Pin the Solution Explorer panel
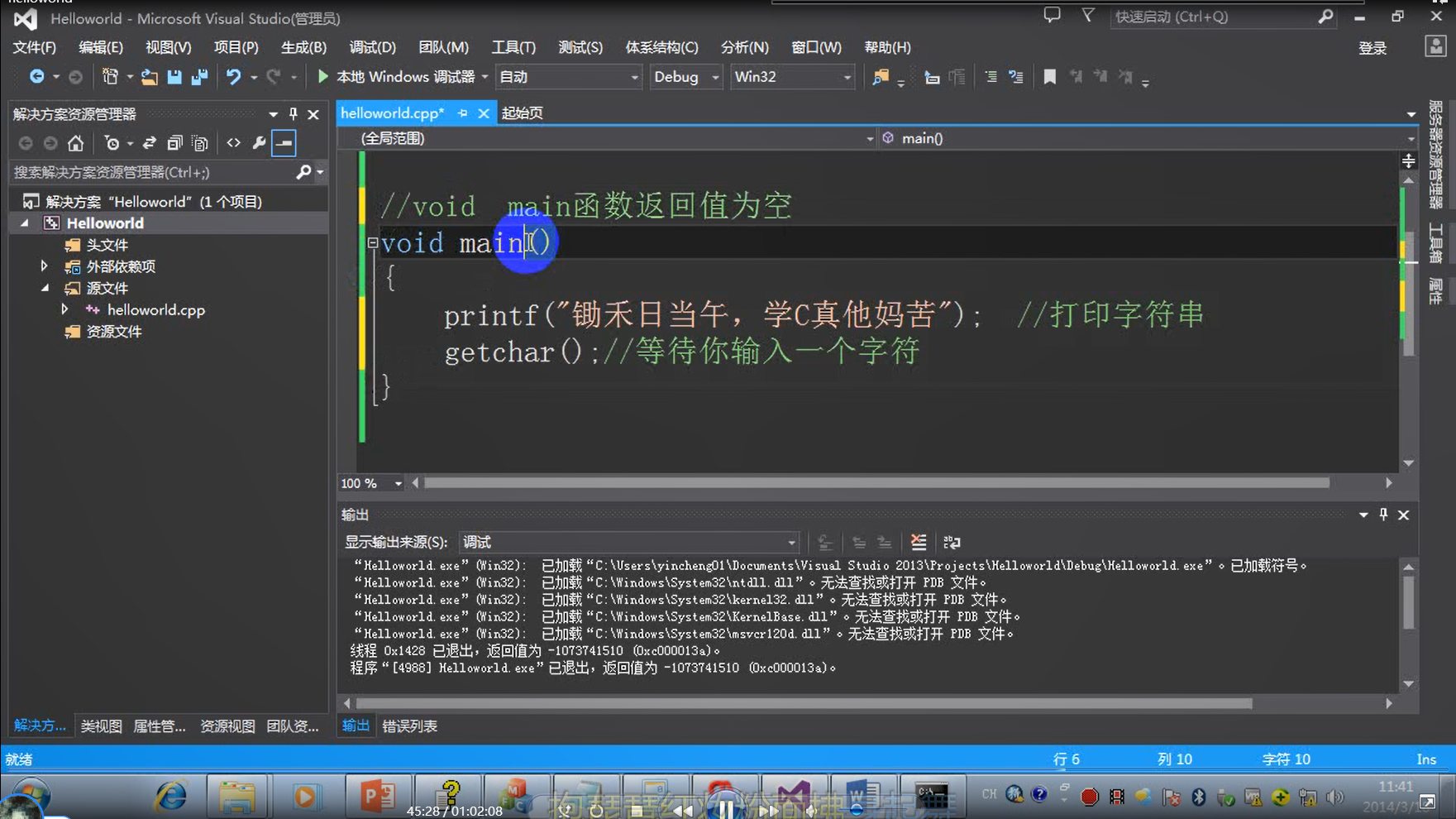 pyautogui.click(x=293, y=114)
